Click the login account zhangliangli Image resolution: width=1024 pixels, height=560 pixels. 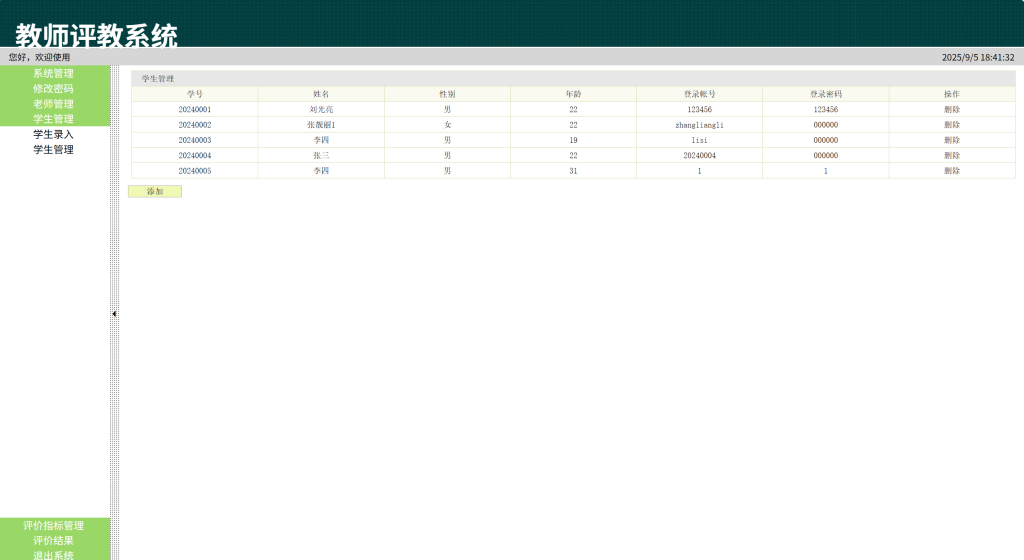(699, 125)
